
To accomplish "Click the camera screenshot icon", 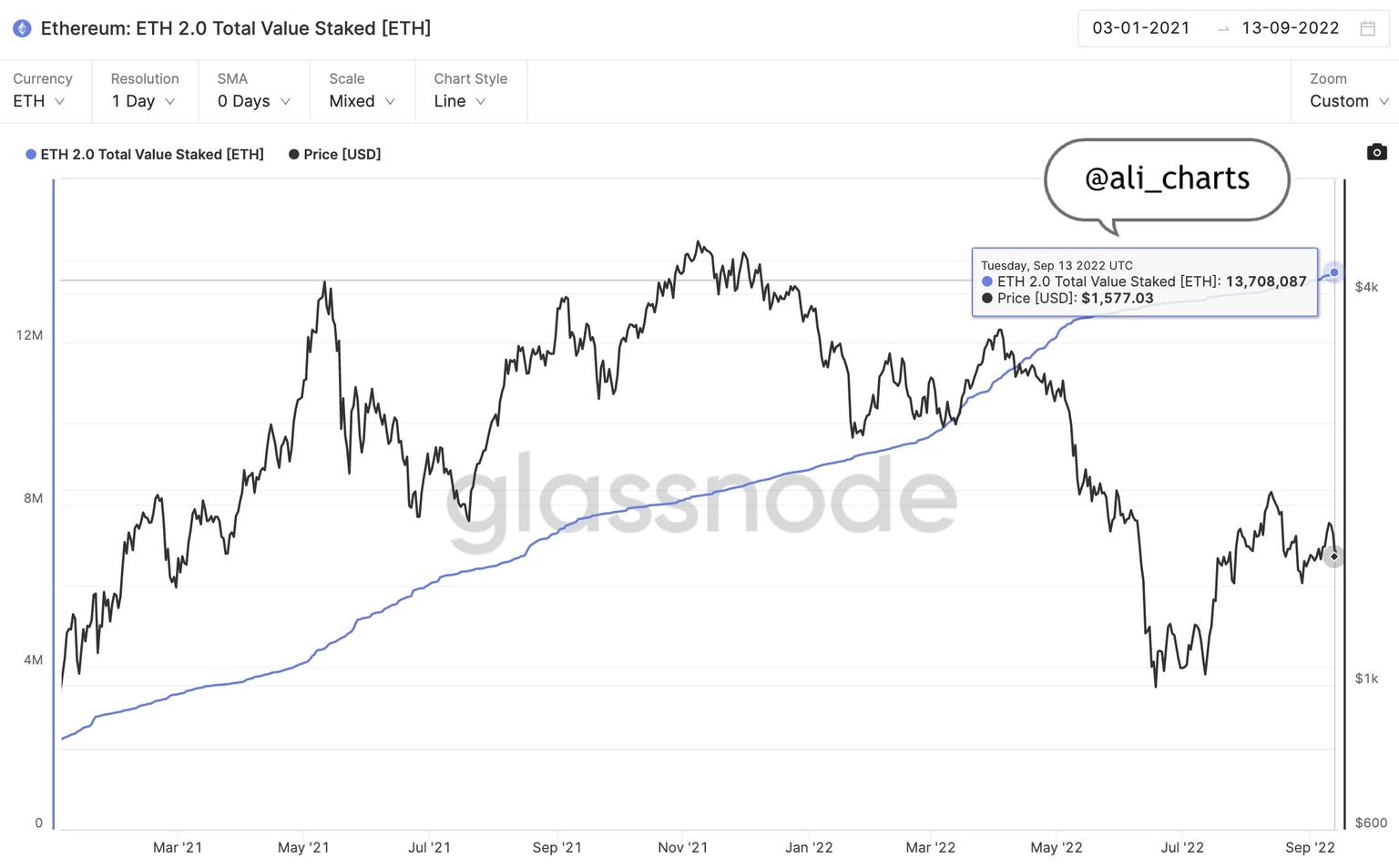I will click(x=1376, y=152).
